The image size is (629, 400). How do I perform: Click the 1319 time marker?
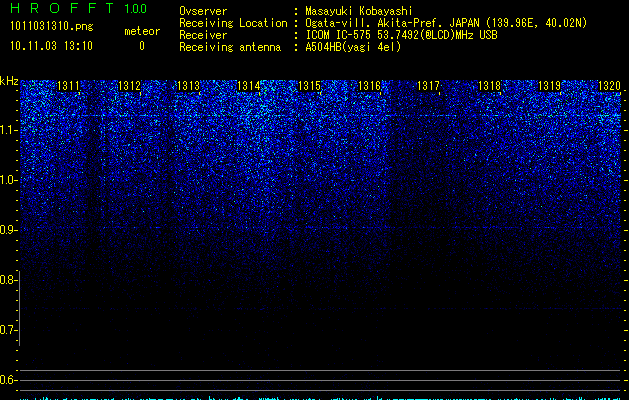click(x=549, y=86)
